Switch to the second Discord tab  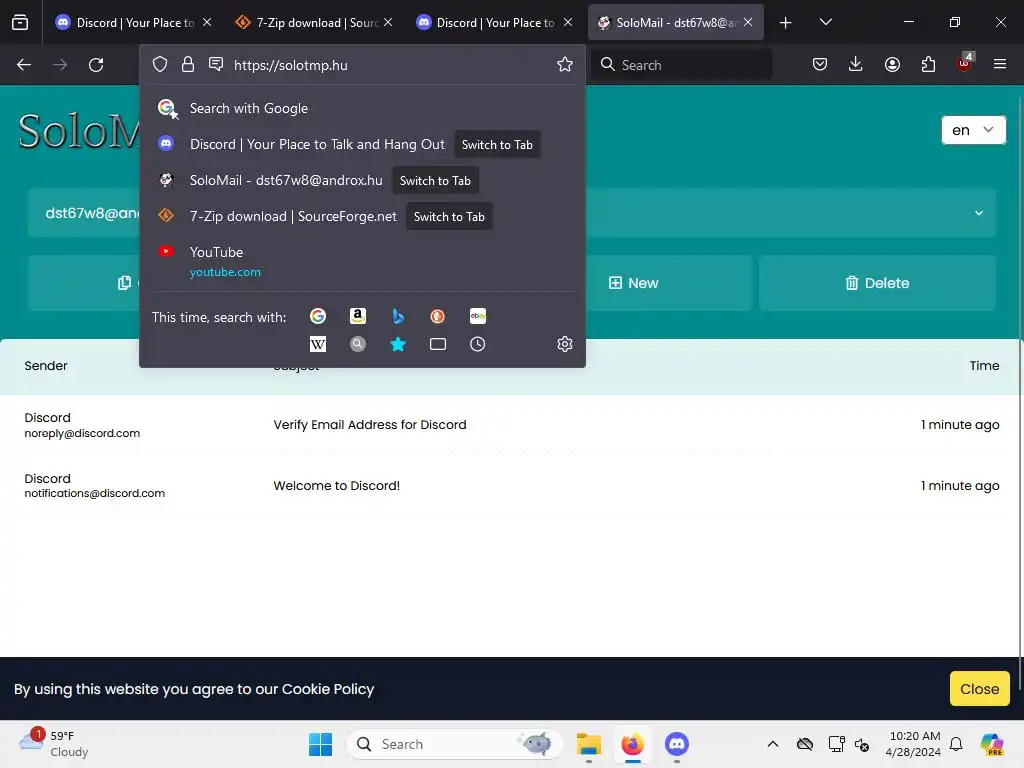(x=495, y=22)
